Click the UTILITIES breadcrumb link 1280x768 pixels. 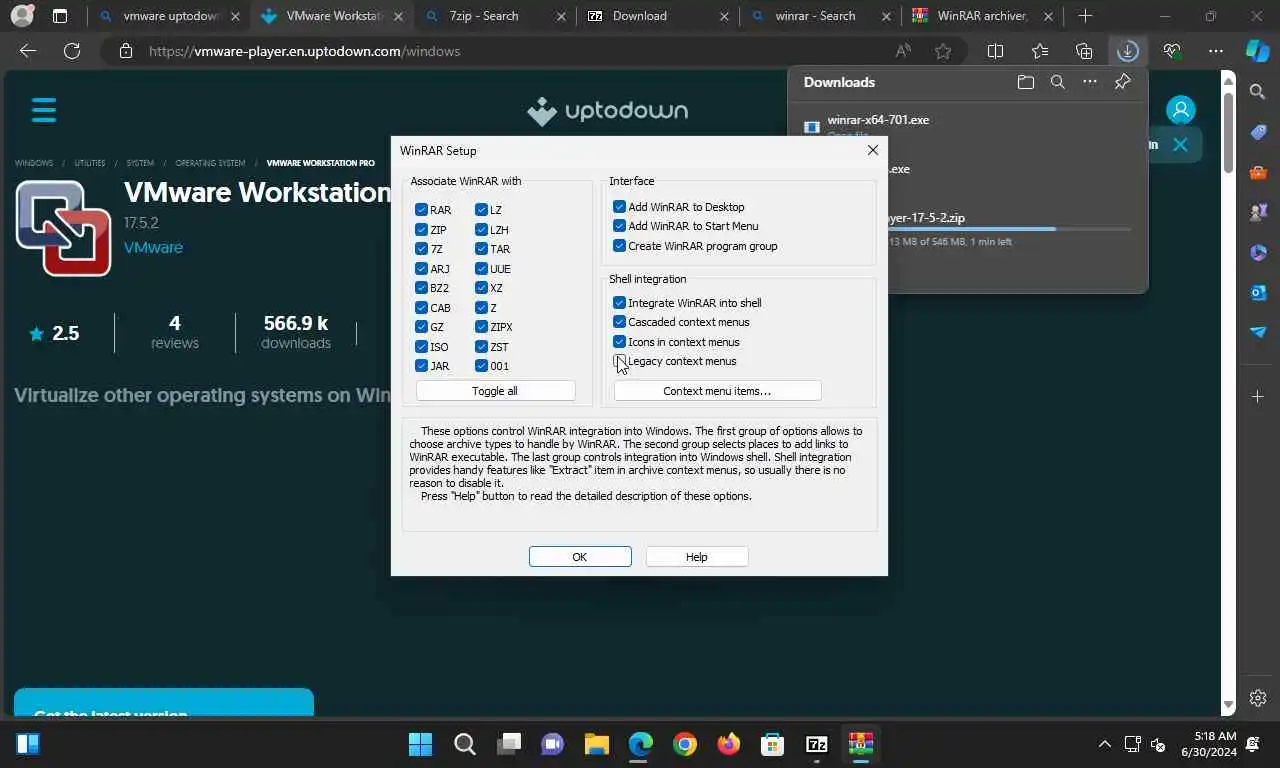point(89,163)
